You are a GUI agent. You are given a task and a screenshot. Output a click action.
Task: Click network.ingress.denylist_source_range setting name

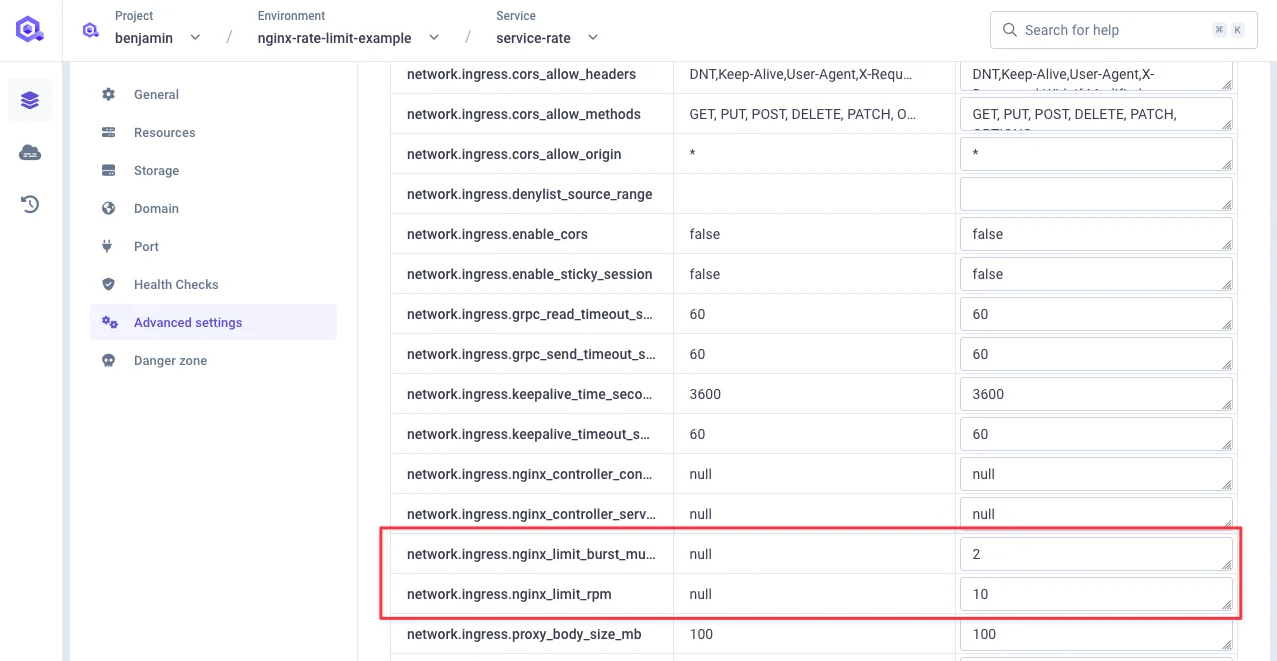[x=530, y=194]
